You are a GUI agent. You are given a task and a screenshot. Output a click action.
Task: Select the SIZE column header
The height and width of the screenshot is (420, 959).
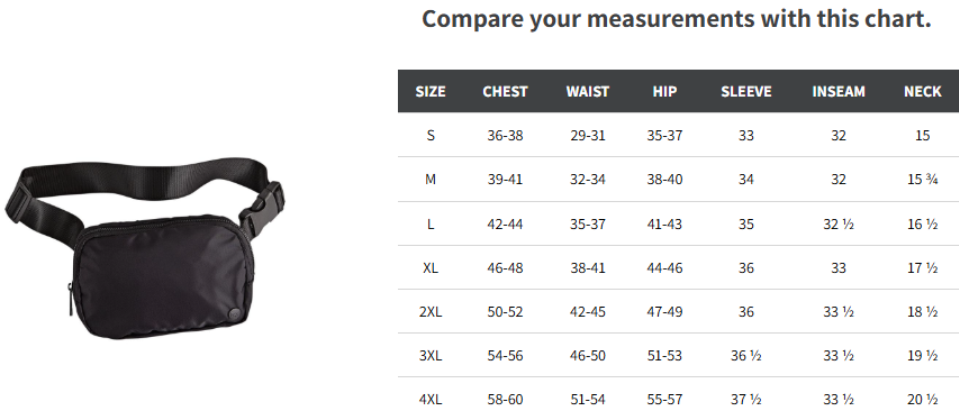click(x=431, y=92)
